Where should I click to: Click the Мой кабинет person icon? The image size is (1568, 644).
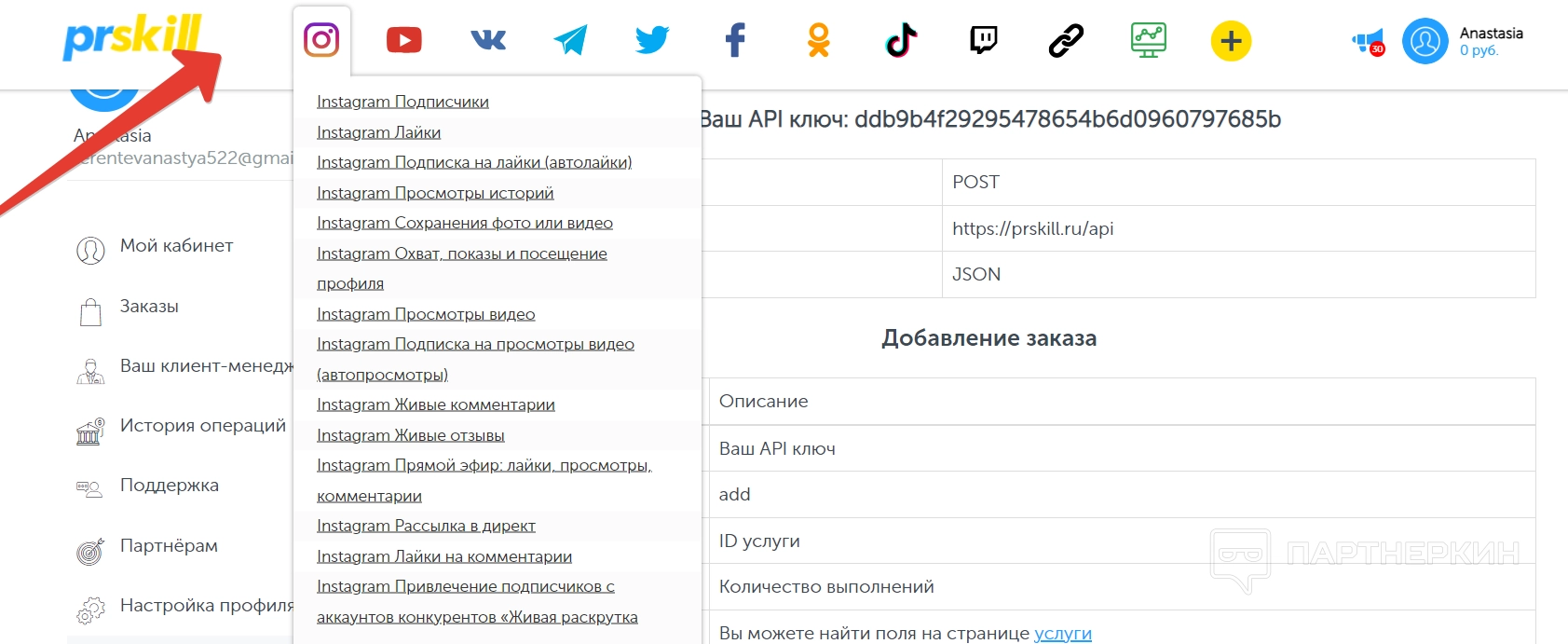(90, 250)
